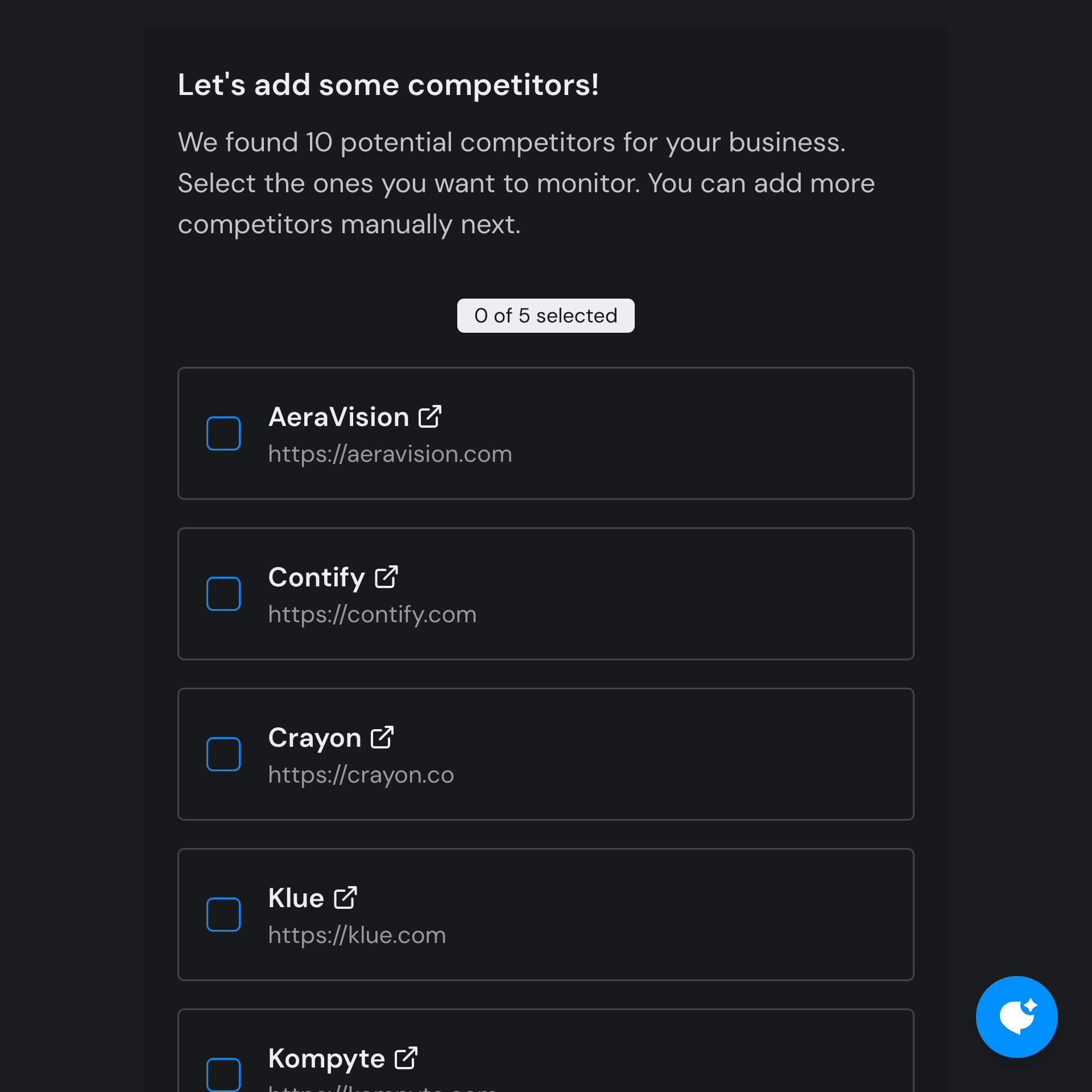
Task: Tick the Klue checkbox
Action: (x=224, y=914)
